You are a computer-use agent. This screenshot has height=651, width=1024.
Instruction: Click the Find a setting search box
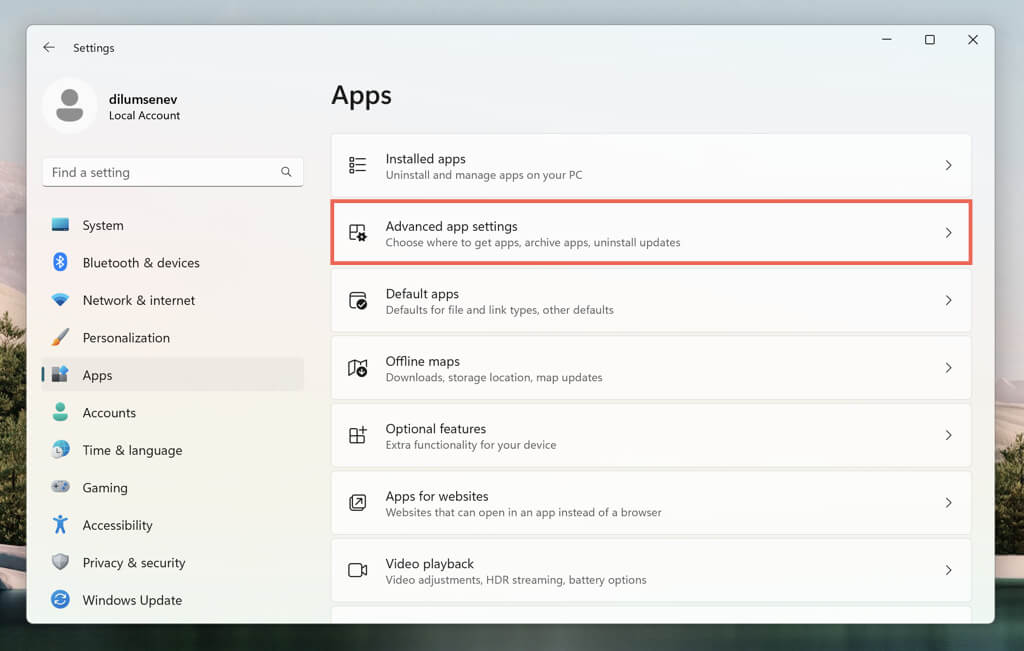160,172
